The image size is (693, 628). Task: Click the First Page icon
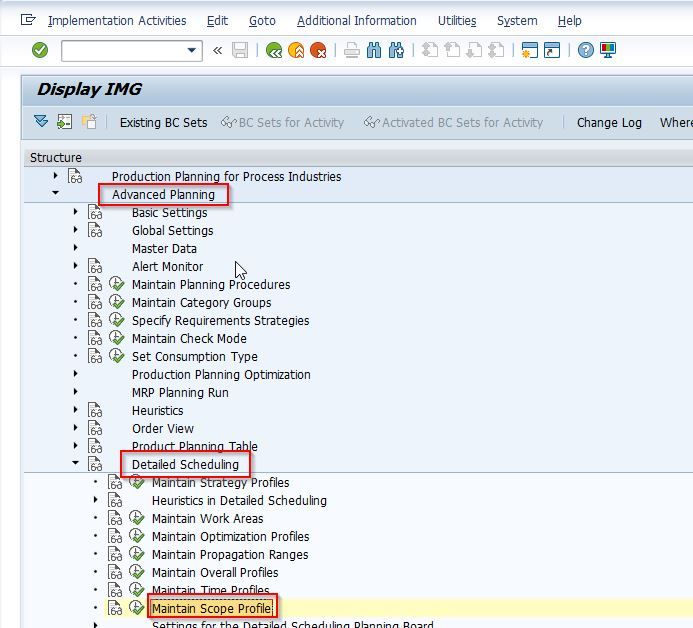click(430, 50)
